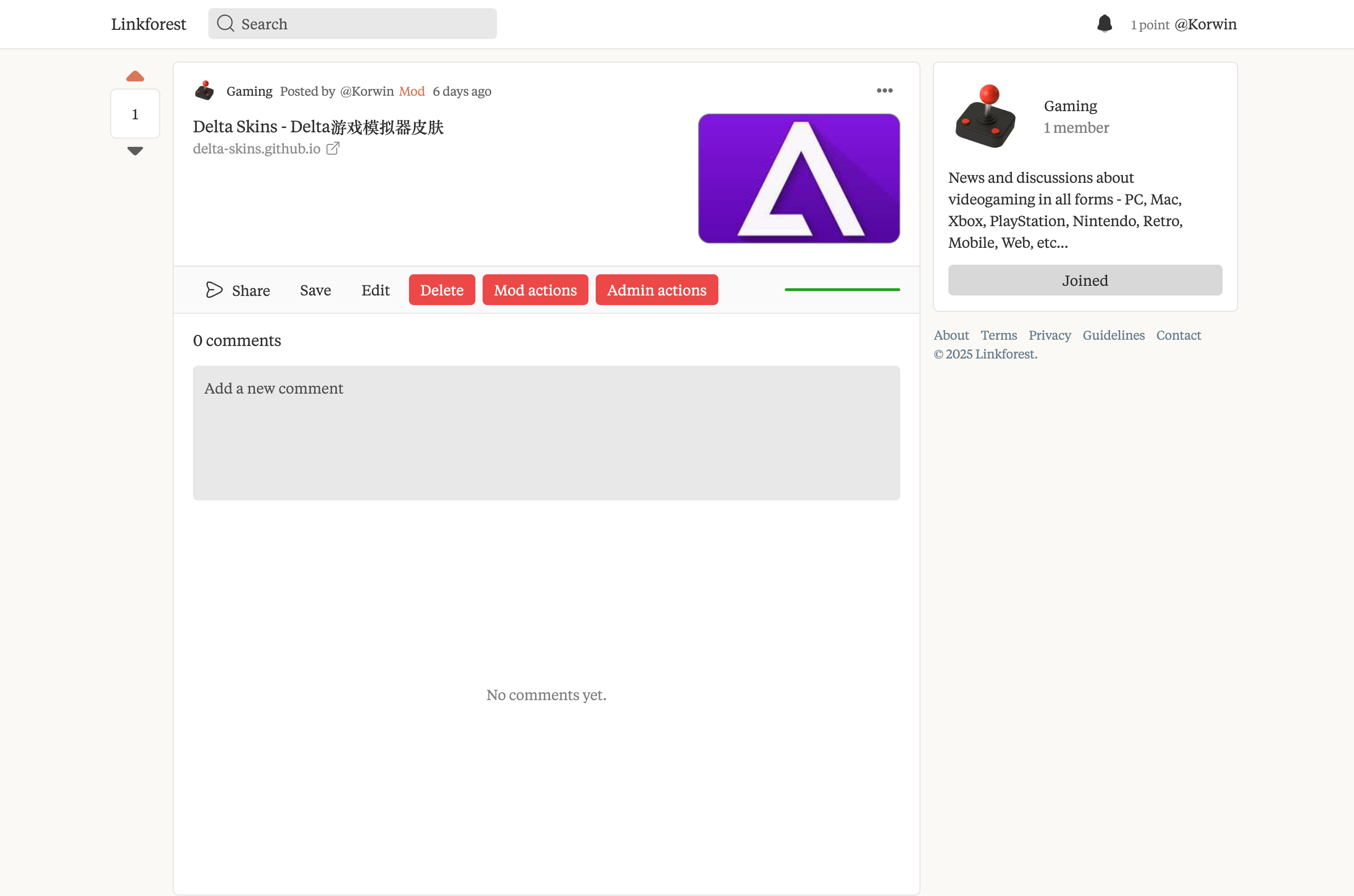The image size is (1354, 896).
Task: Upvote the Delta Skins post
Action: 135,76
